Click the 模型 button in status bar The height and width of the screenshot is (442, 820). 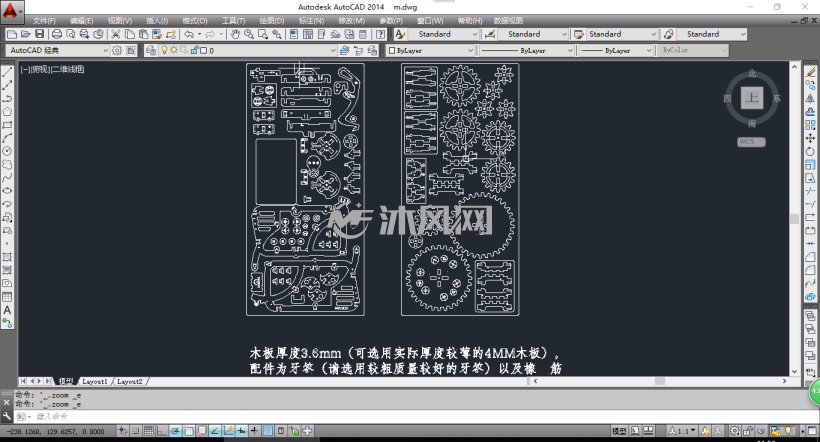click(x=619, y=431)
